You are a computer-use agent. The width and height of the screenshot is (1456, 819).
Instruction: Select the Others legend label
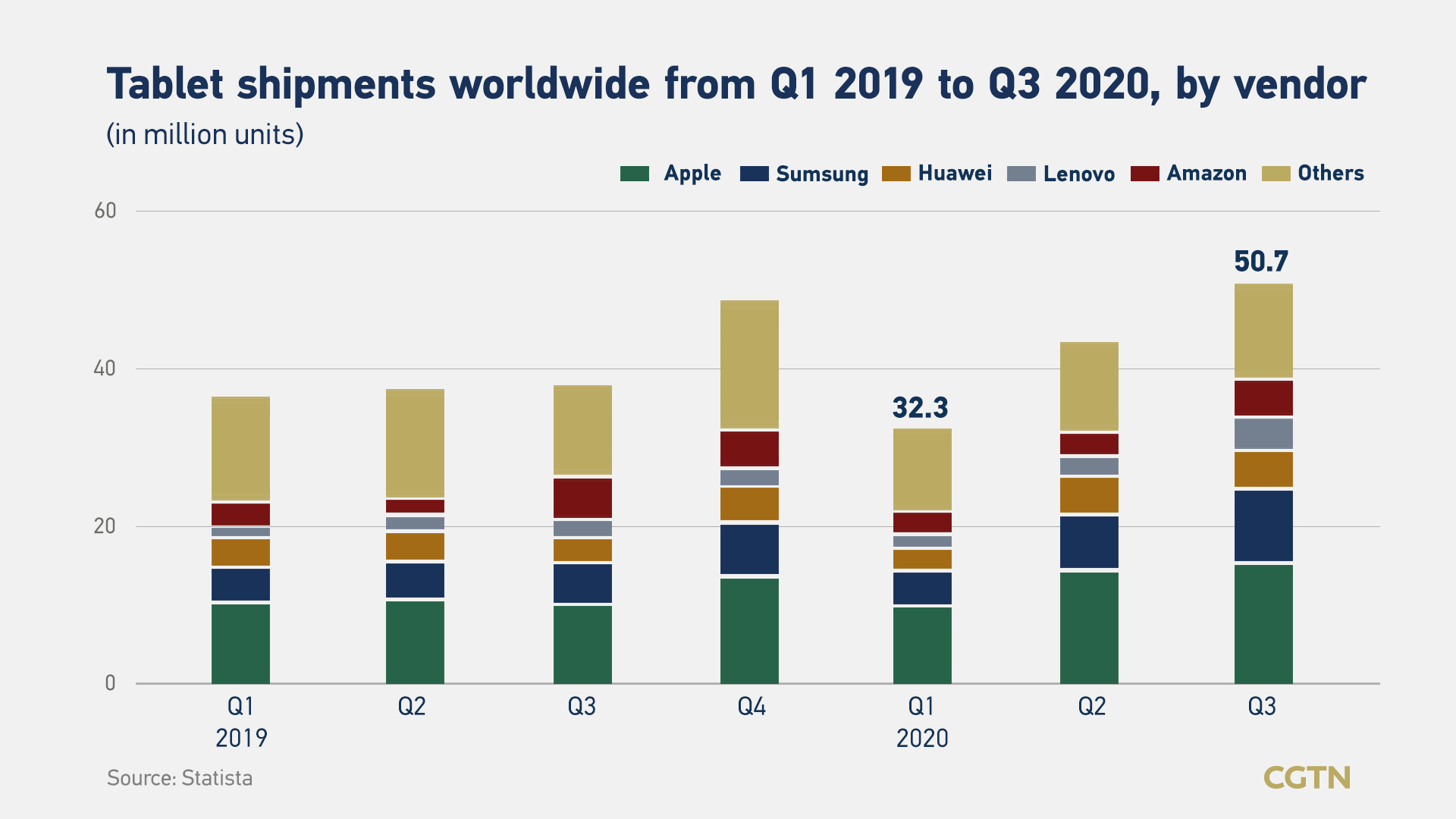pyautogui.click(x=1331, y=173)
